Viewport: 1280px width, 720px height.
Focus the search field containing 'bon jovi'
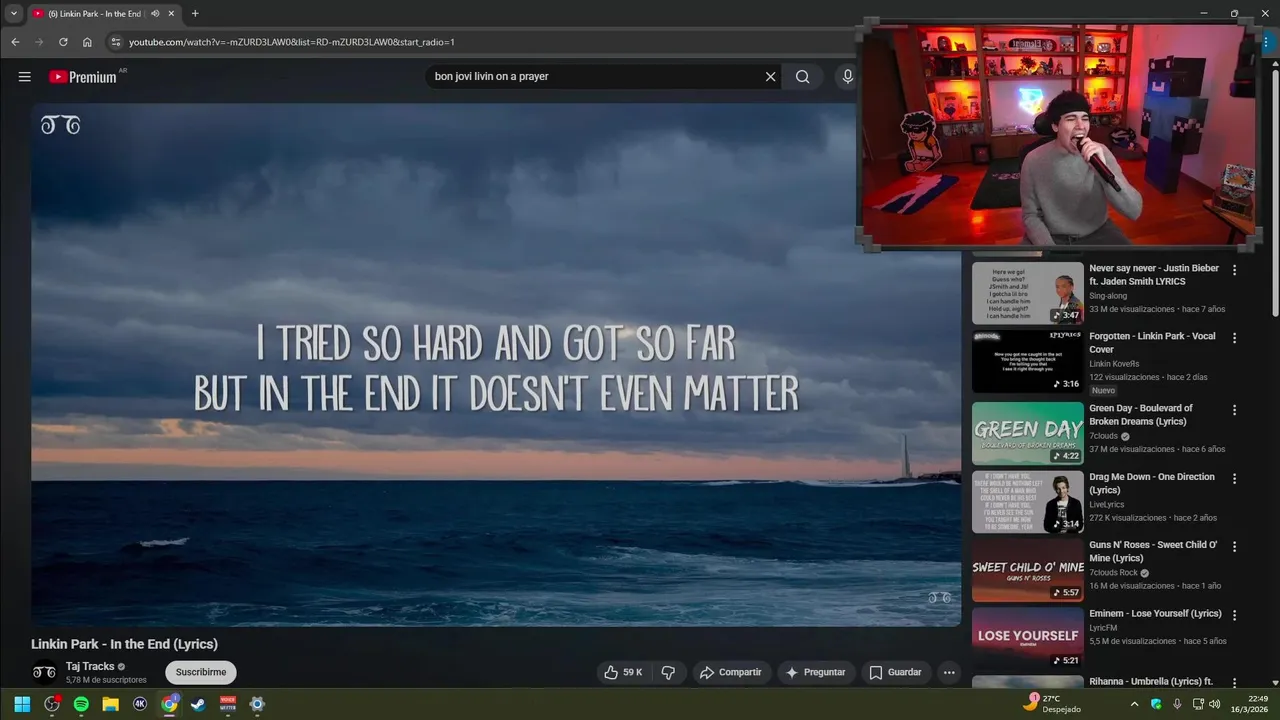(x=595, y=77)
